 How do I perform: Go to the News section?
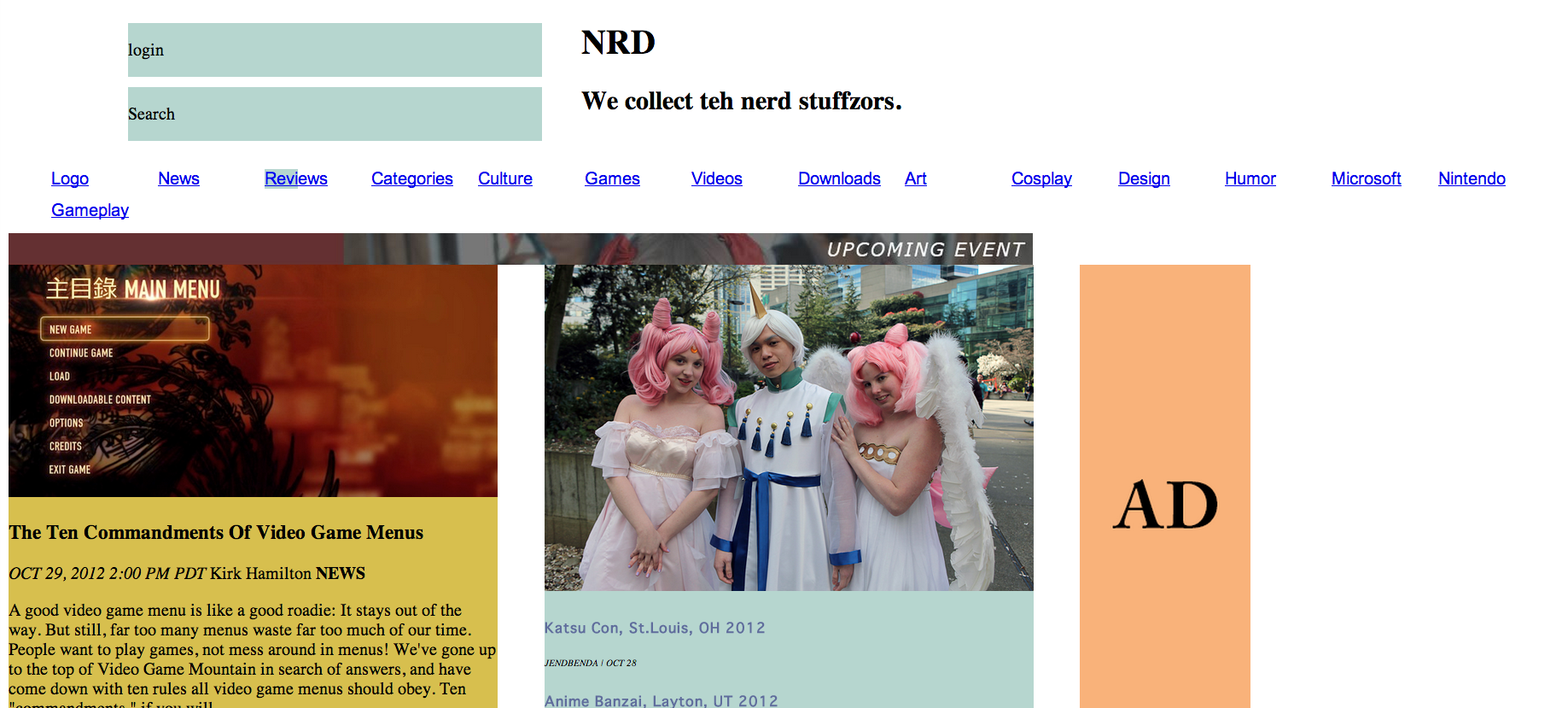[x=178, y=178]
